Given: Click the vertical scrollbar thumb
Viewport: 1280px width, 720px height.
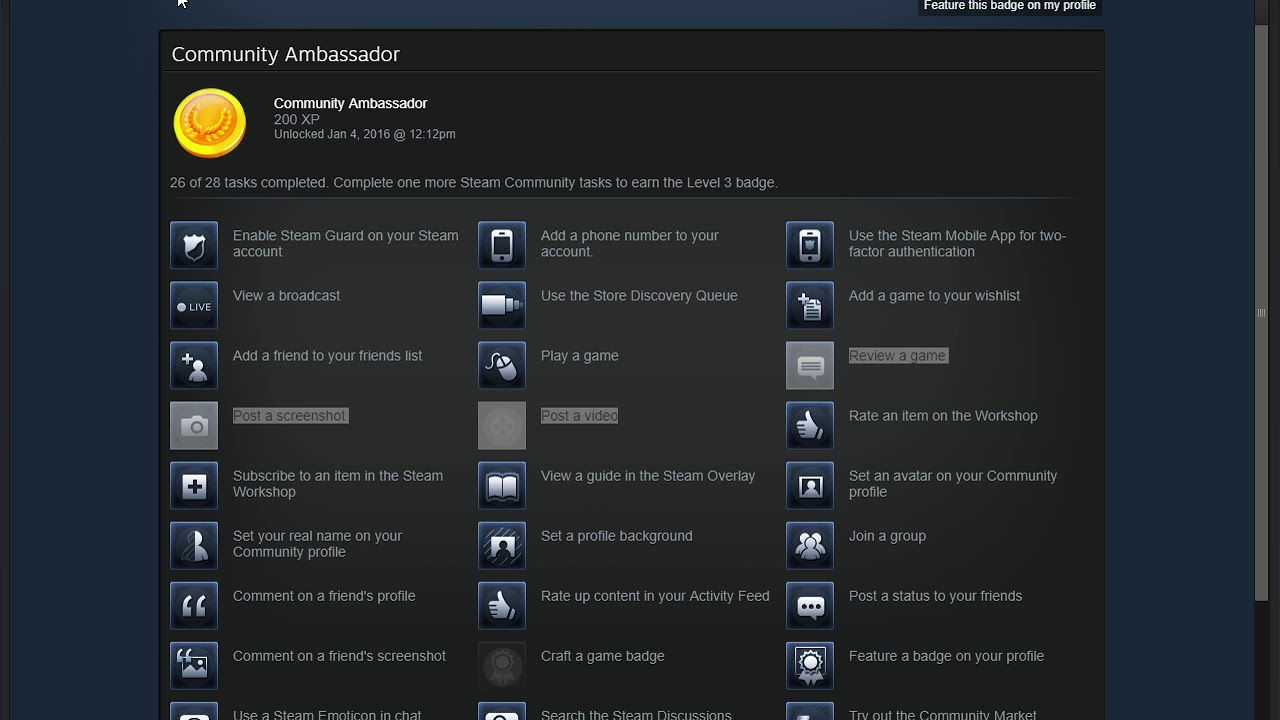Looking at the screenshot, I should pyautogui.click(x=1261, y=313).
